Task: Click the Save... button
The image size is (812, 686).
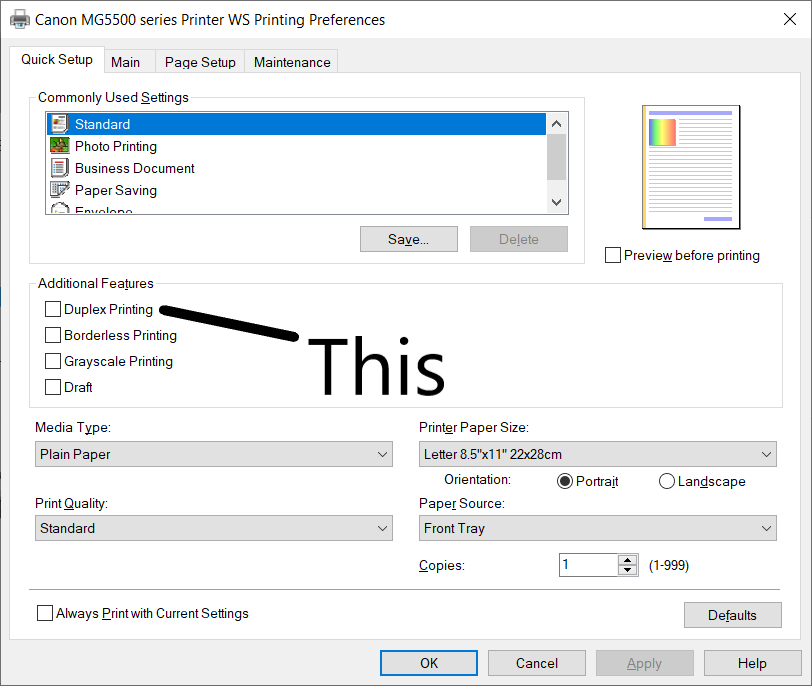Action: (409, 239)
